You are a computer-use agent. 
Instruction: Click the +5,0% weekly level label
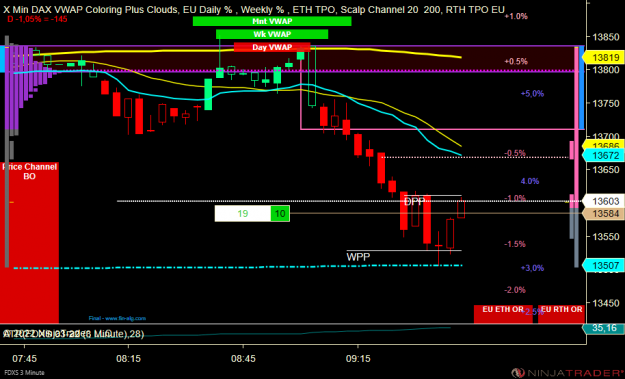[x=532, y=94]
